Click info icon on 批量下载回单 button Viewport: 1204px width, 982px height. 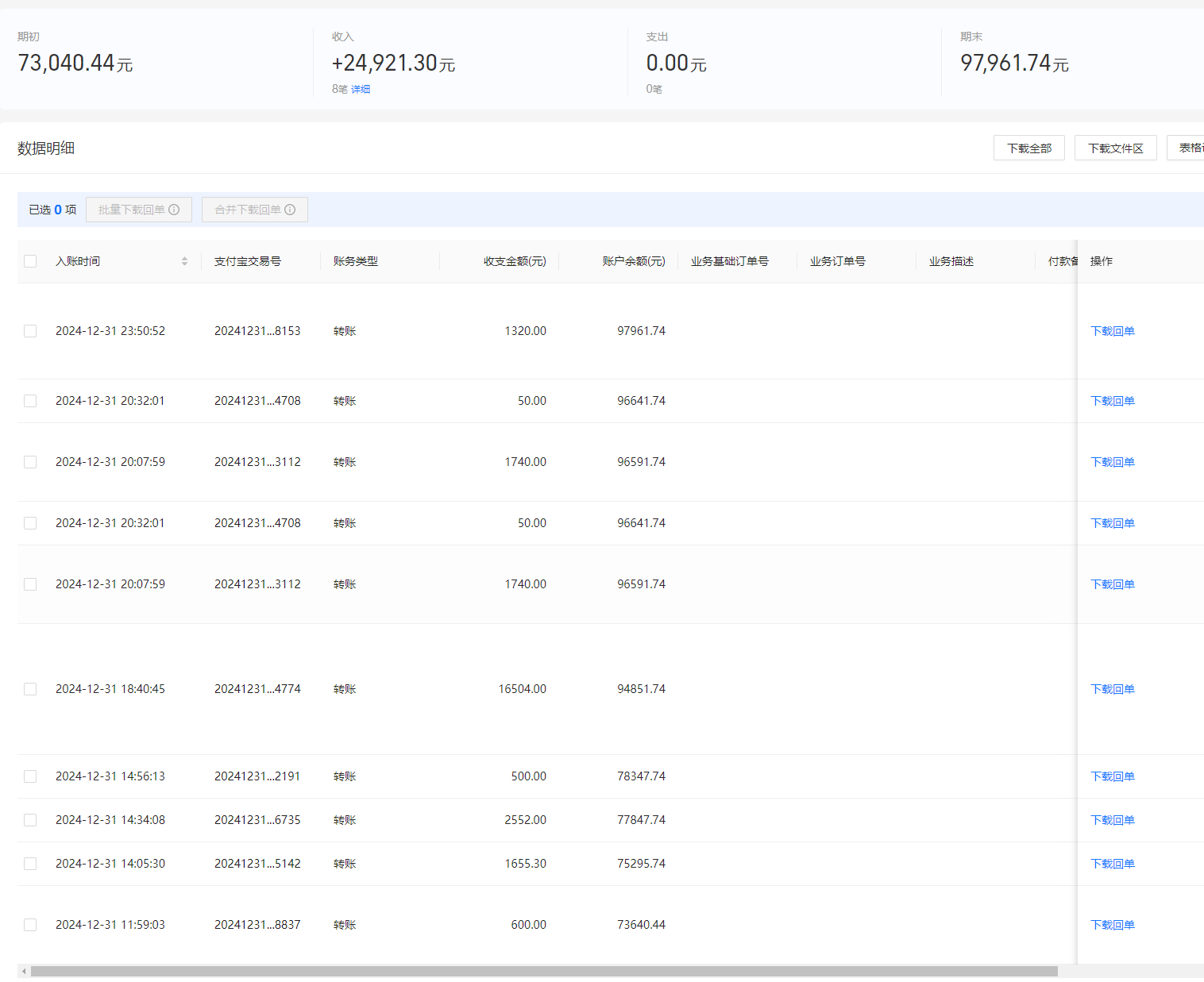click(174, 210)
